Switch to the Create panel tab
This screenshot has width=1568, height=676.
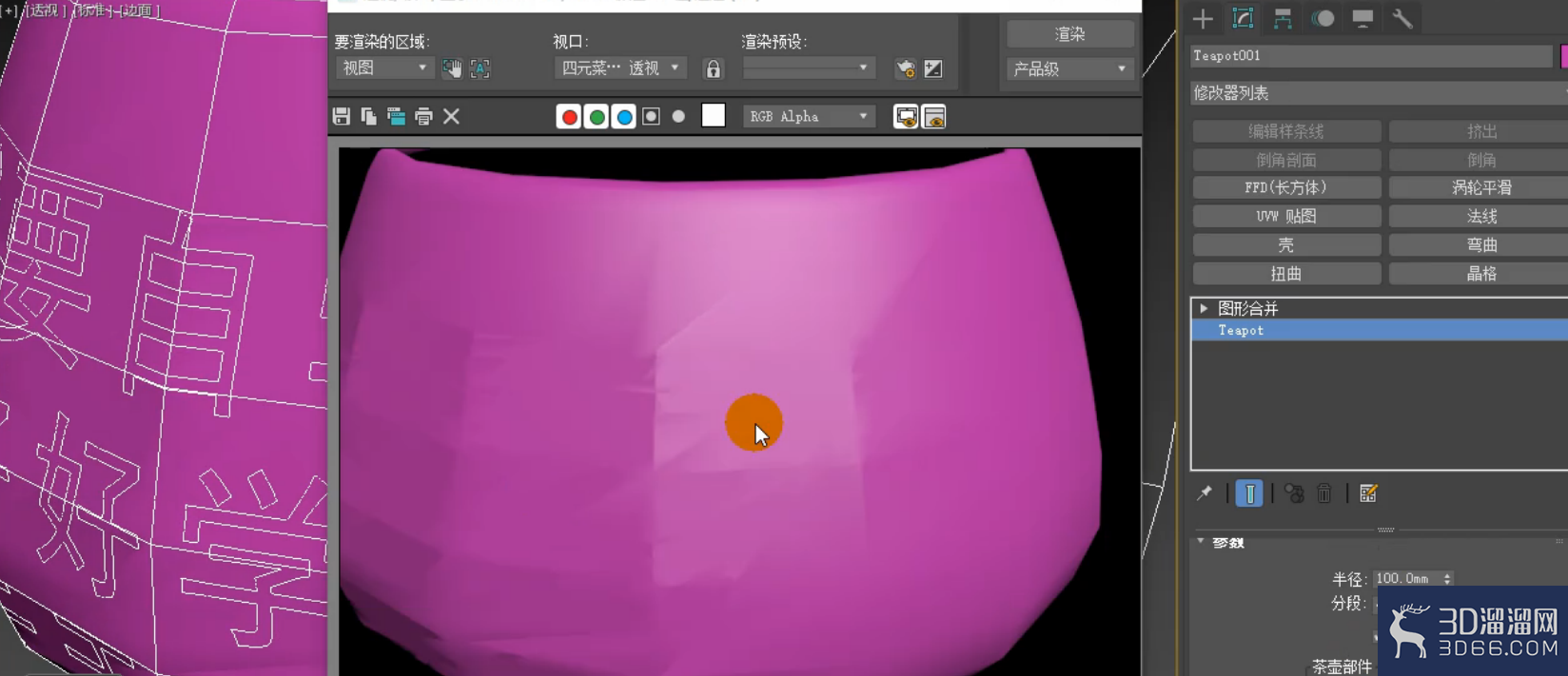click(1203, 18)
